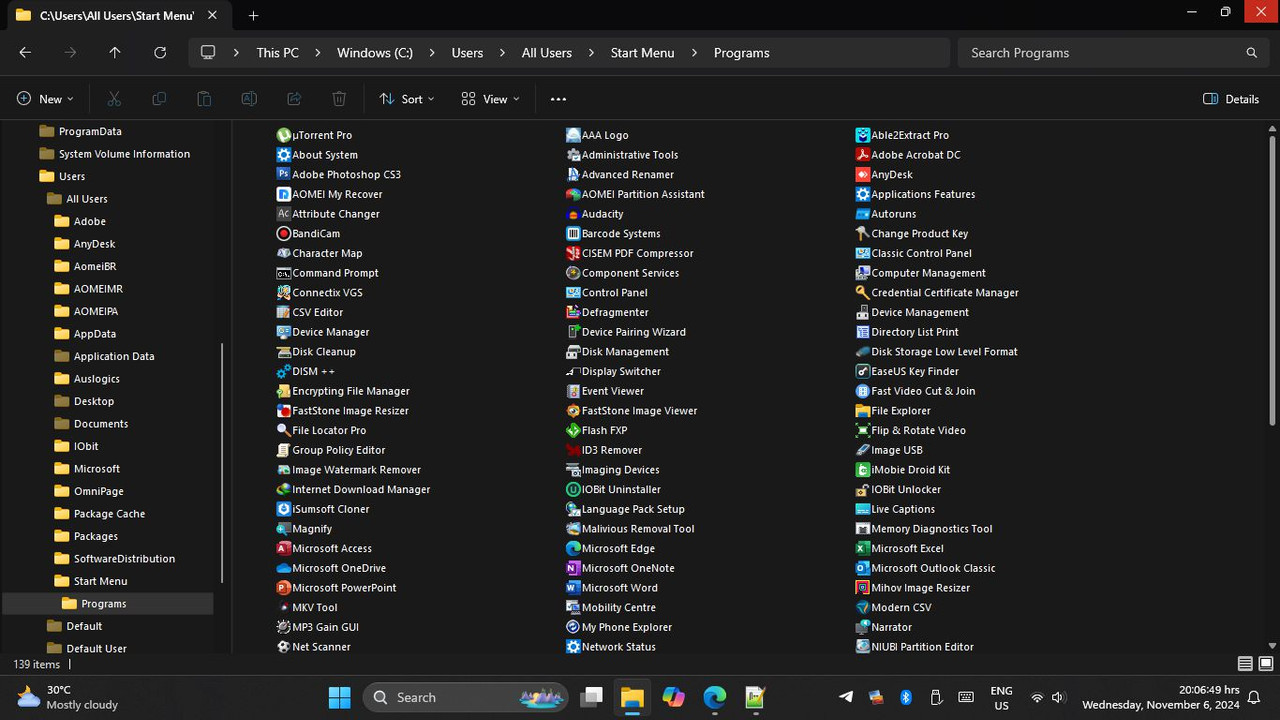
Task: Navigate back with the back arrow
Action: click(25, 53)
